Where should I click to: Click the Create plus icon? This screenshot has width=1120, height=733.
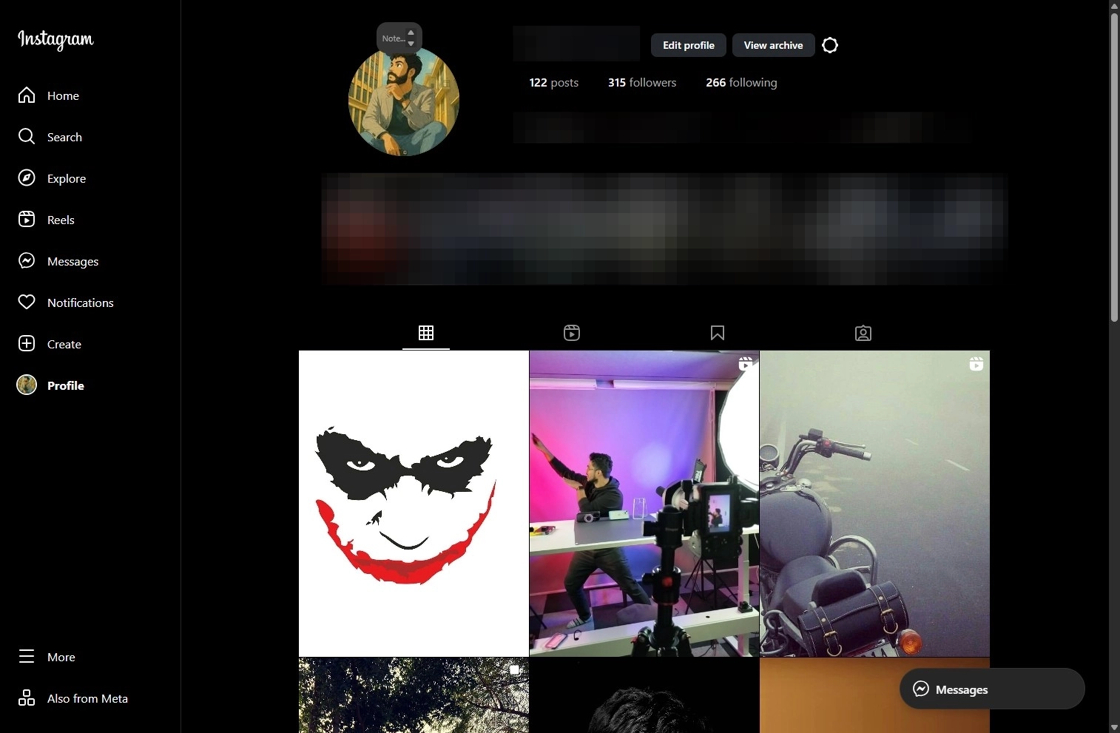coord(26,344)
